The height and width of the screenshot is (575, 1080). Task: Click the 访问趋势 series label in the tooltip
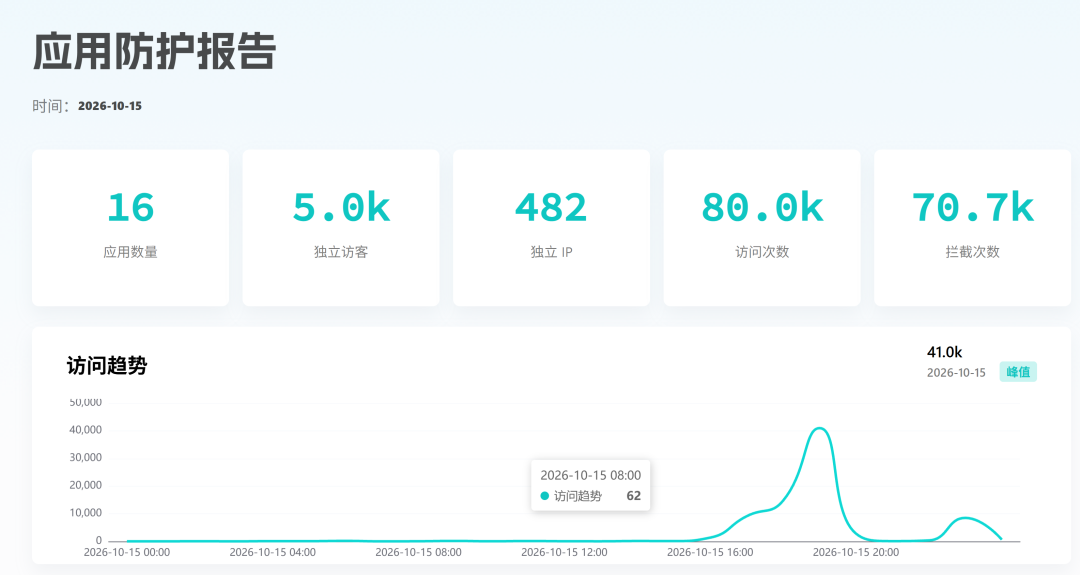pyautogui.click(x=578, y=496)
